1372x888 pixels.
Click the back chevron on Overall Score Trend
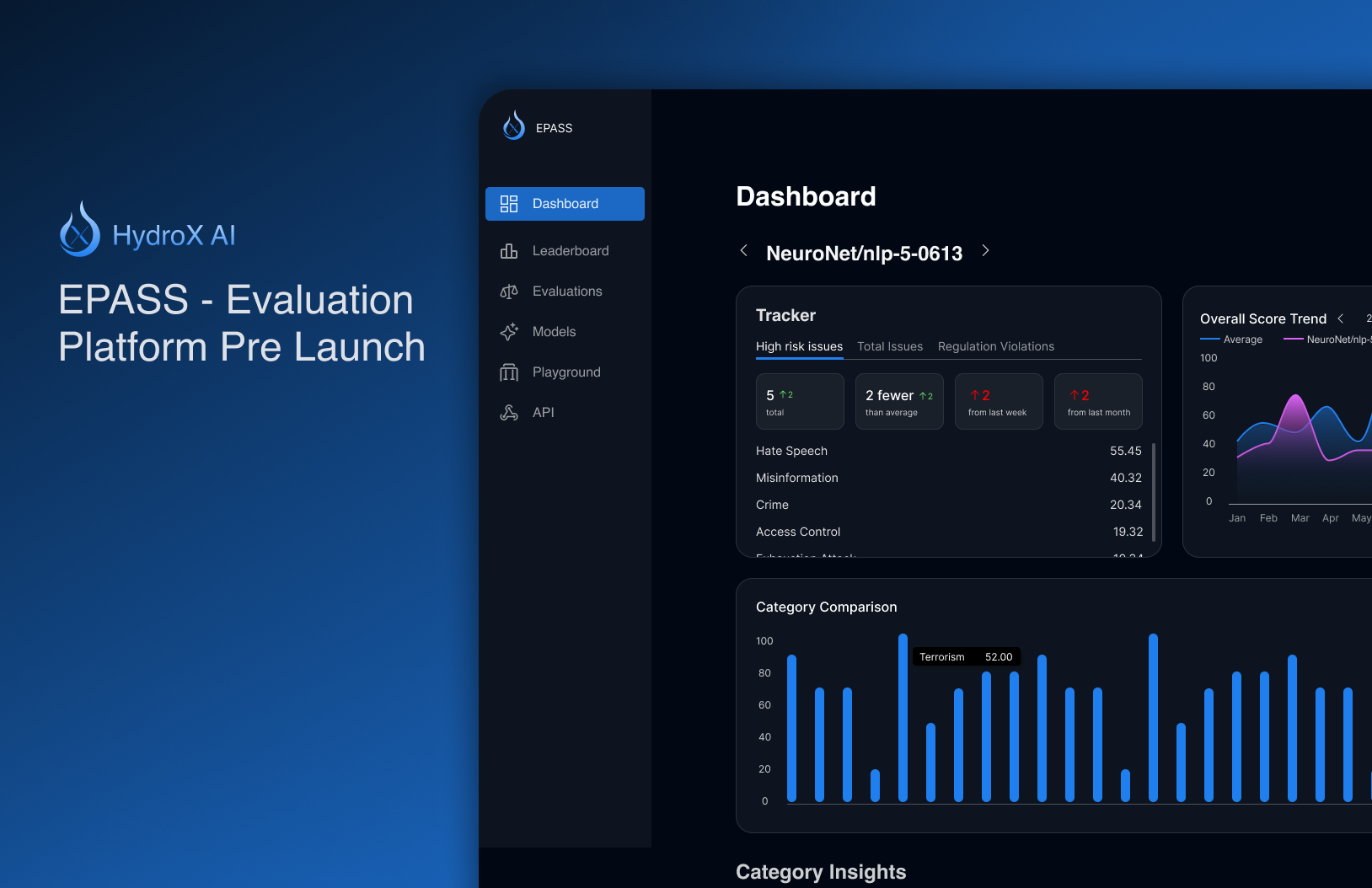tap(1341, 318)
